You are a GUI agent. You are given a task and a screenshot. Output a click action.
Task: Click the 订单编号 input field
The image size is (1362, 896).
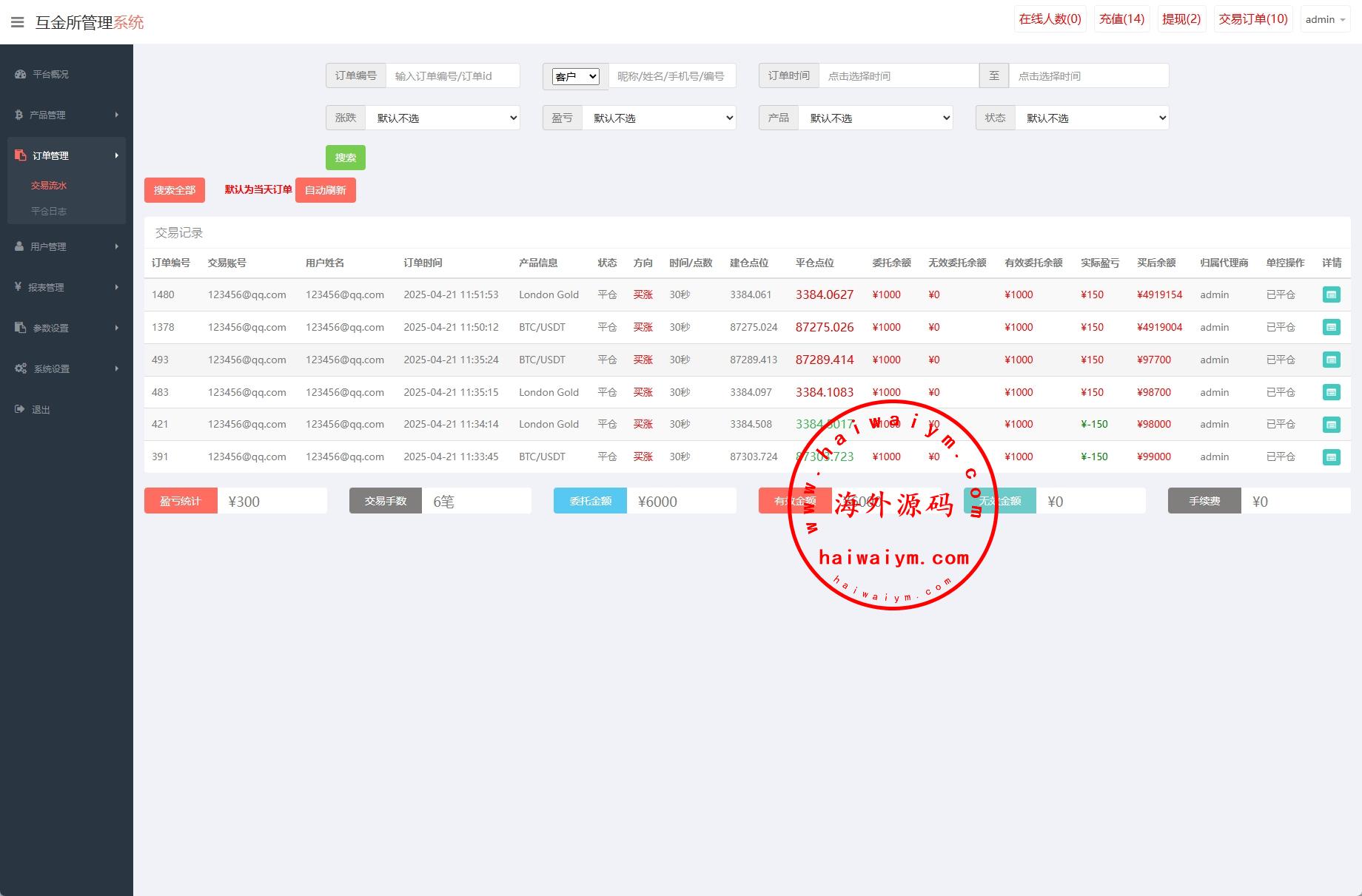click(x=452, y=75)
